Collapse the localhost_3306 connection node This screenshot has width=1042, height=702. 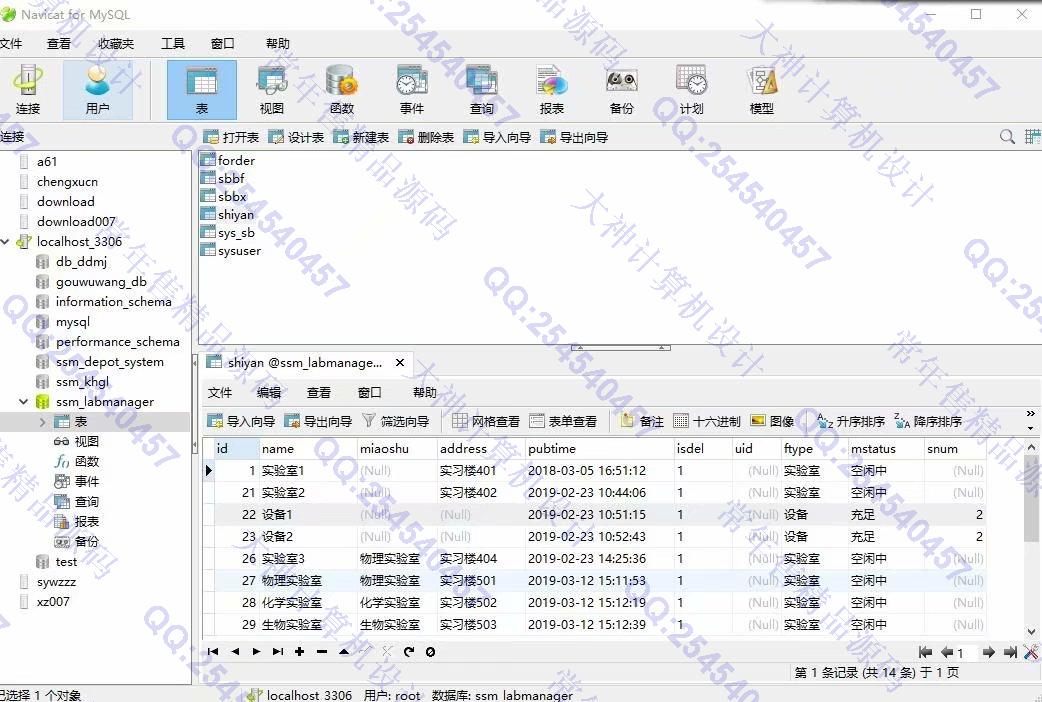7,242
